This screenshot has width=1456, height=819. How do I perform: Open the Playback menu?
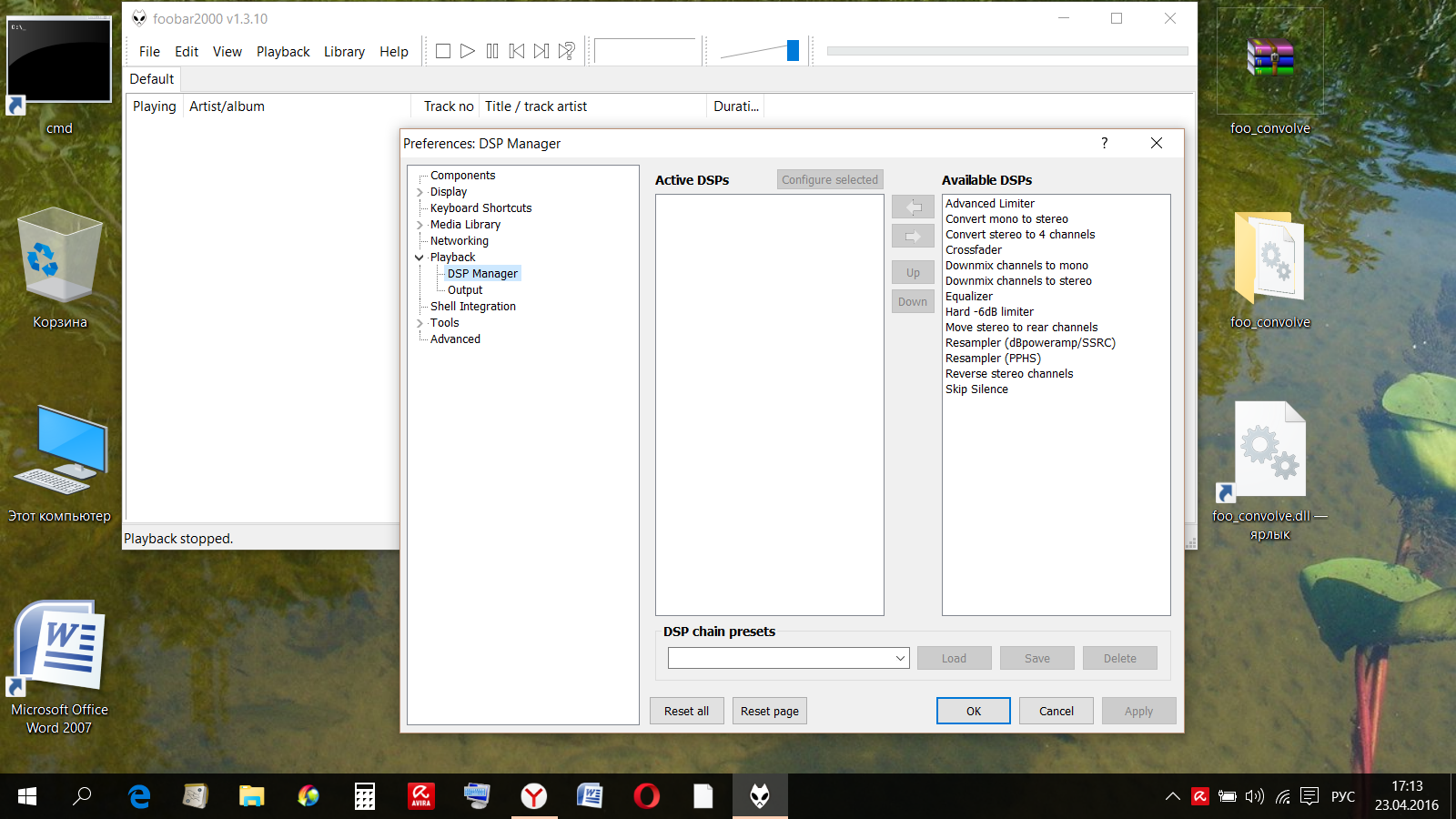[x=283, y=52]
